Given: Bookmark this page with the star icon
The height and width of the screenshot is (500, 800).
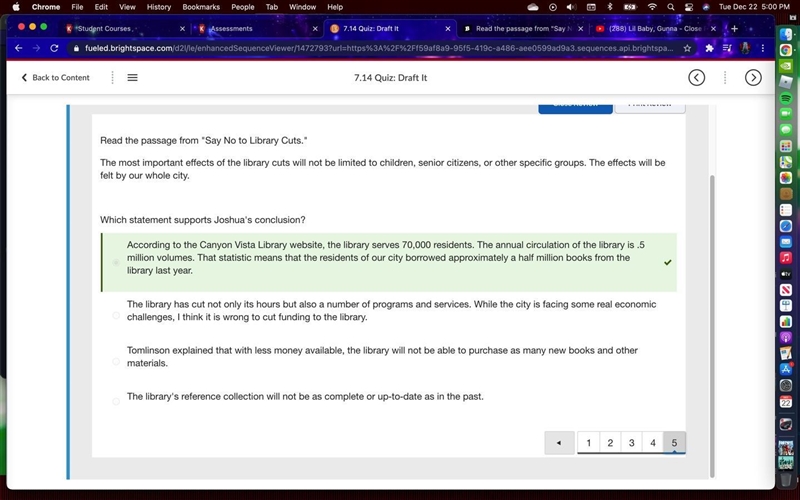Looking at the screenshot, I should [x=687, y=48].
